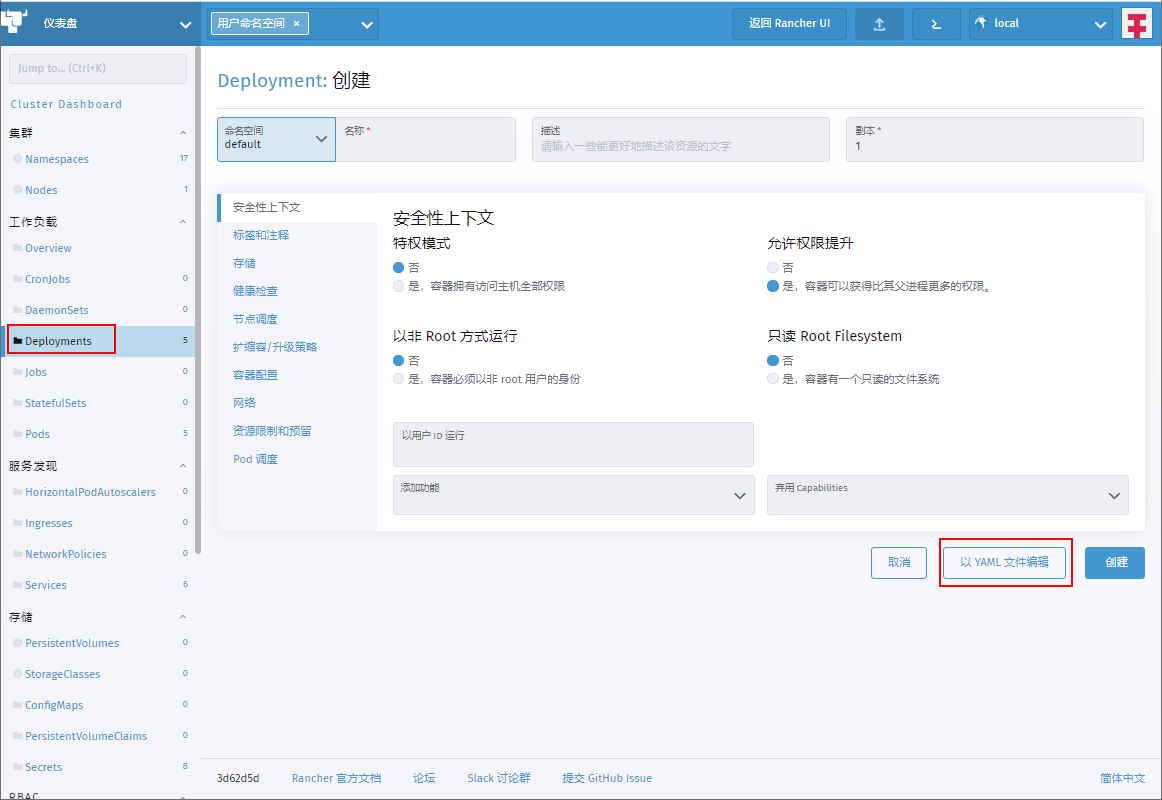This screenshot has width=1162, height=800.
Task: Expand the 添加功能 capabilities dropdown
Action: (573, 495)
